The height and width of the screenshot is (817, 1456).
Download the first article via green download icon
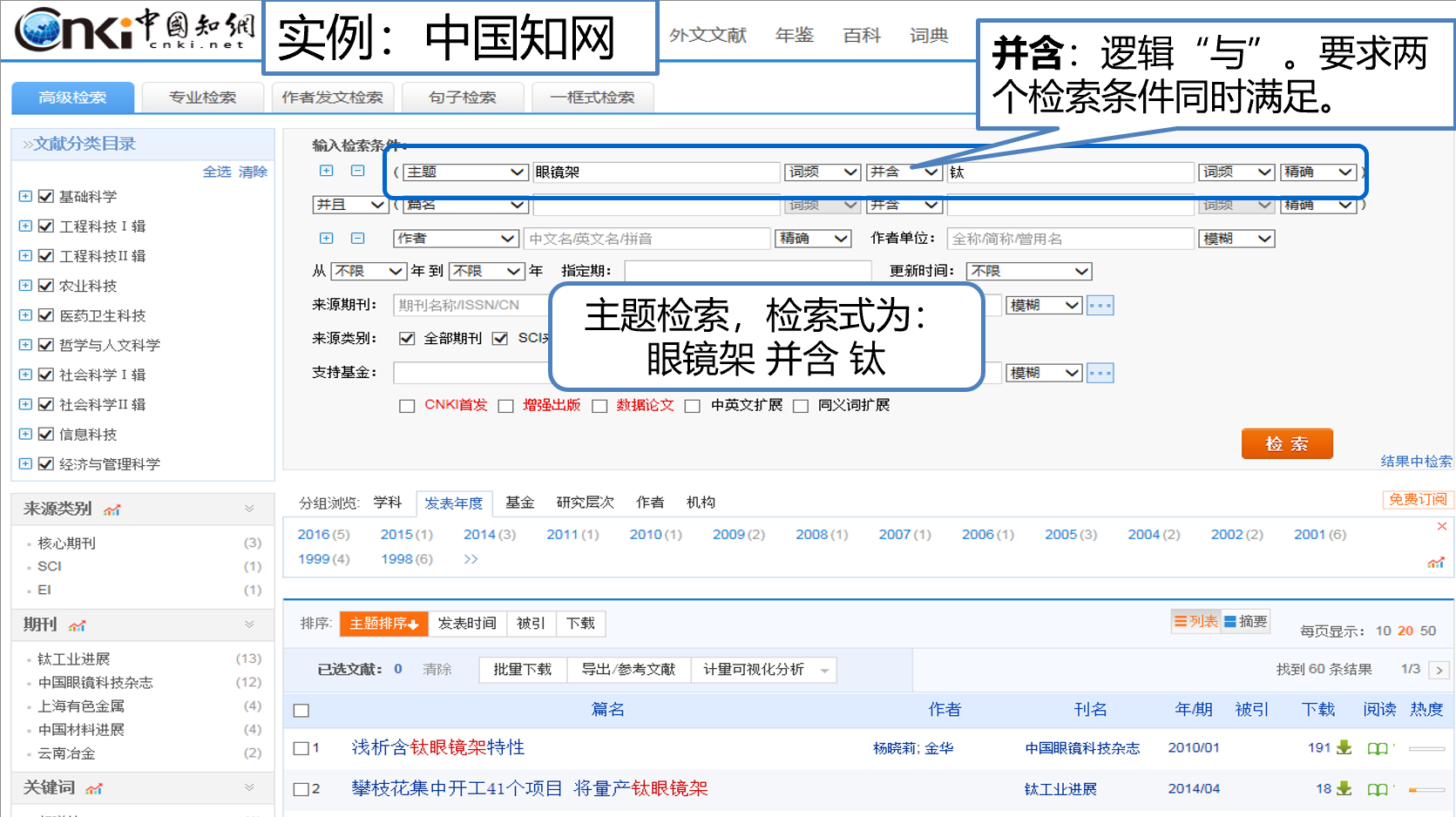(x=1342, y=747)
